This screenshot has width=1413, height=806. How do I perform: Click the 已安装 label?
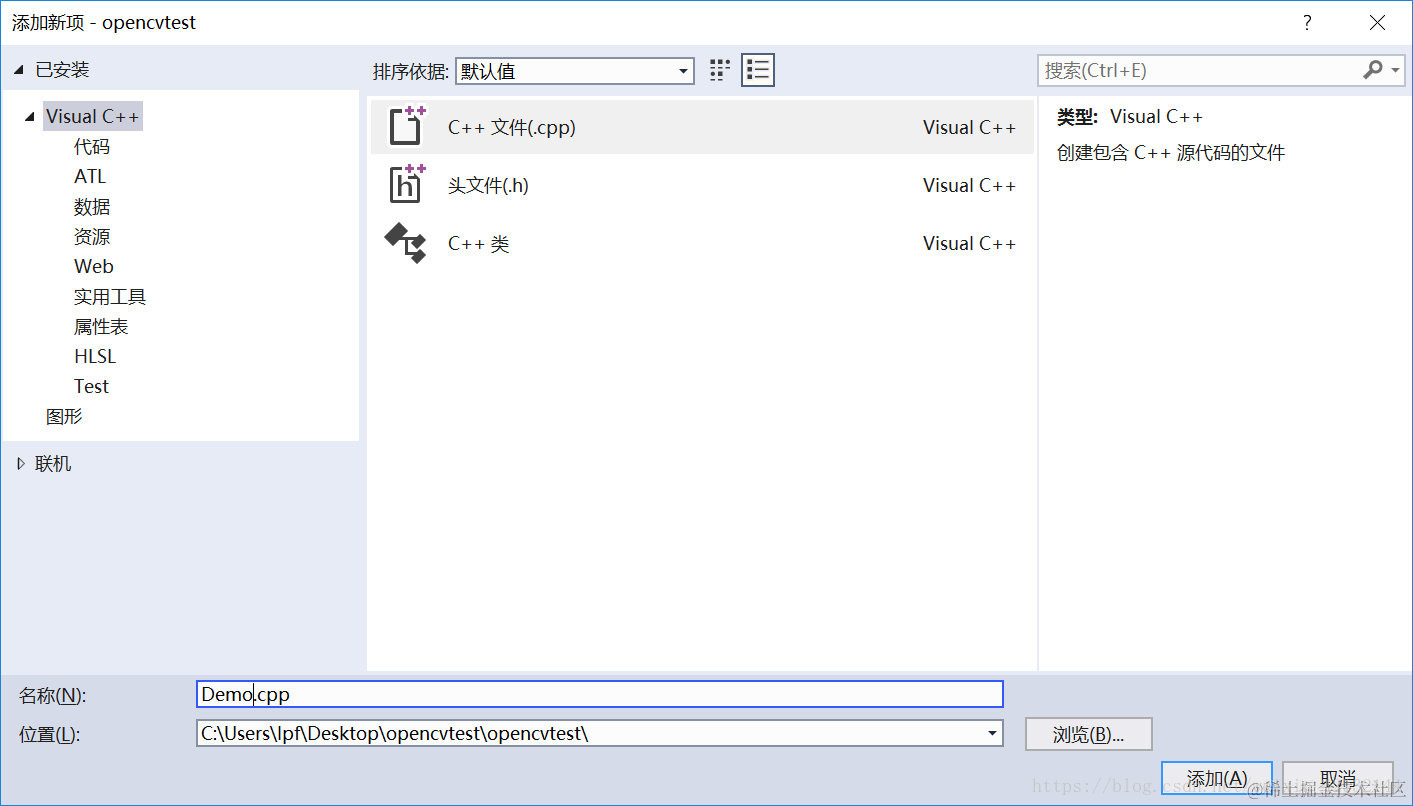[62, 70]
